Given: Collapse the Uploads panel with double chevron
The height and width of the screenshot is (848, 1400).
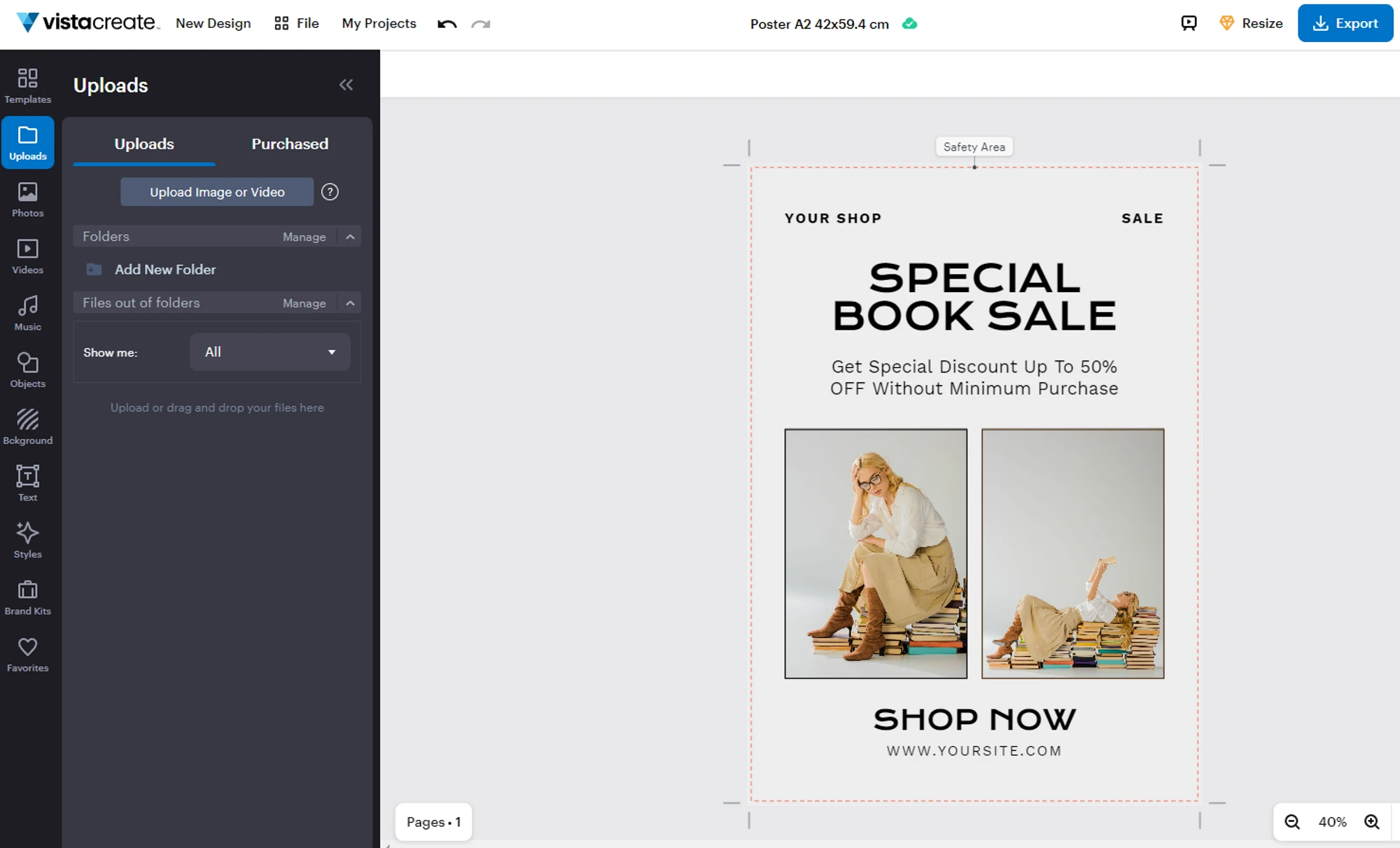Looking at the screenshot, I should pos(346,85).
